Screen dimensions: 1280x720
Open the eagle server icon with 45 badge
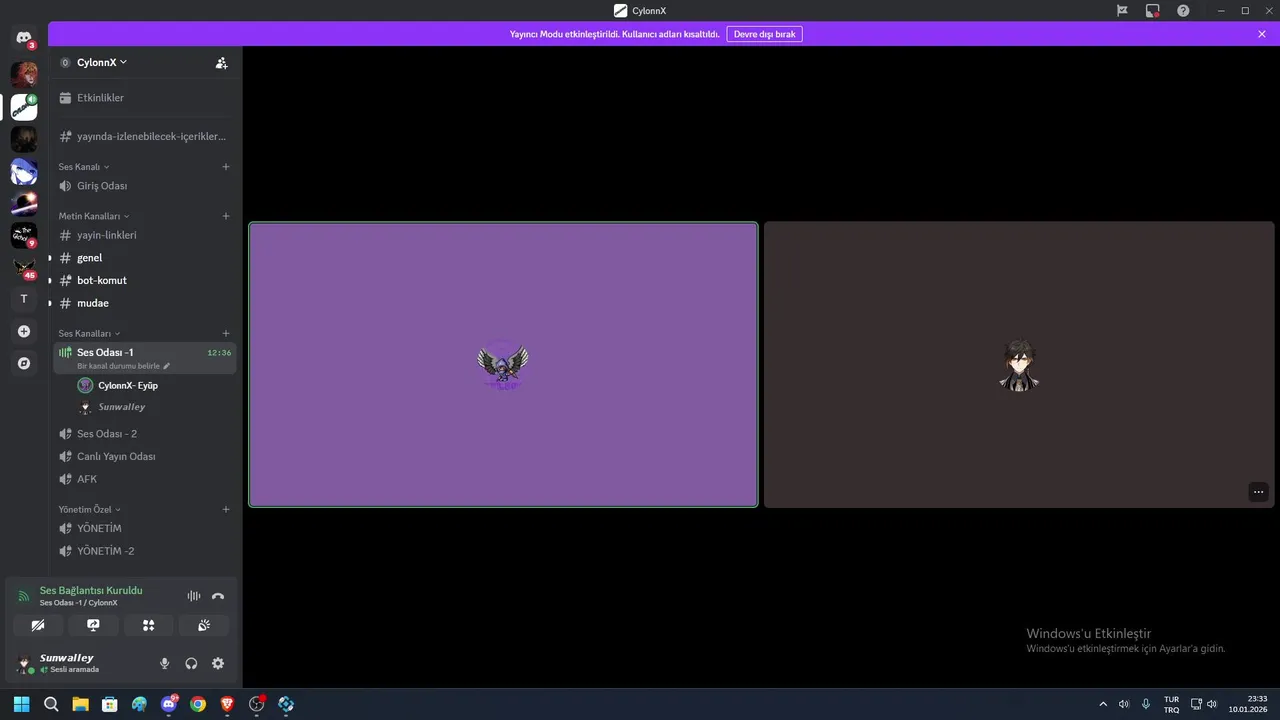pyautogui.click(x=24, y=267)
